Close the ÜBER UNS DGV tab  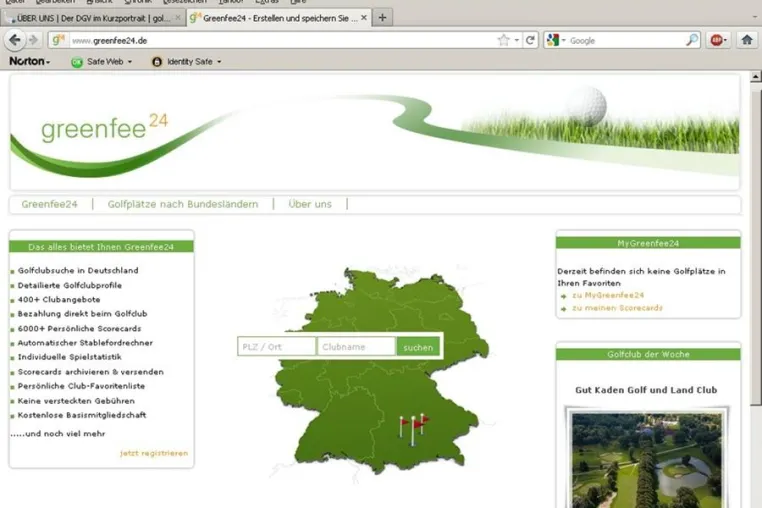178,18
